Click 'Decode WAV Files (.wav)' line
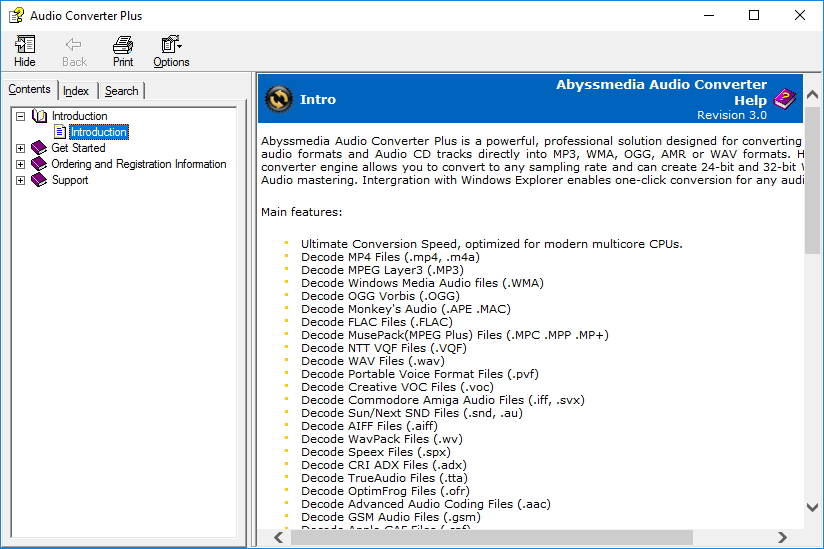 click(x=373, y=361)
